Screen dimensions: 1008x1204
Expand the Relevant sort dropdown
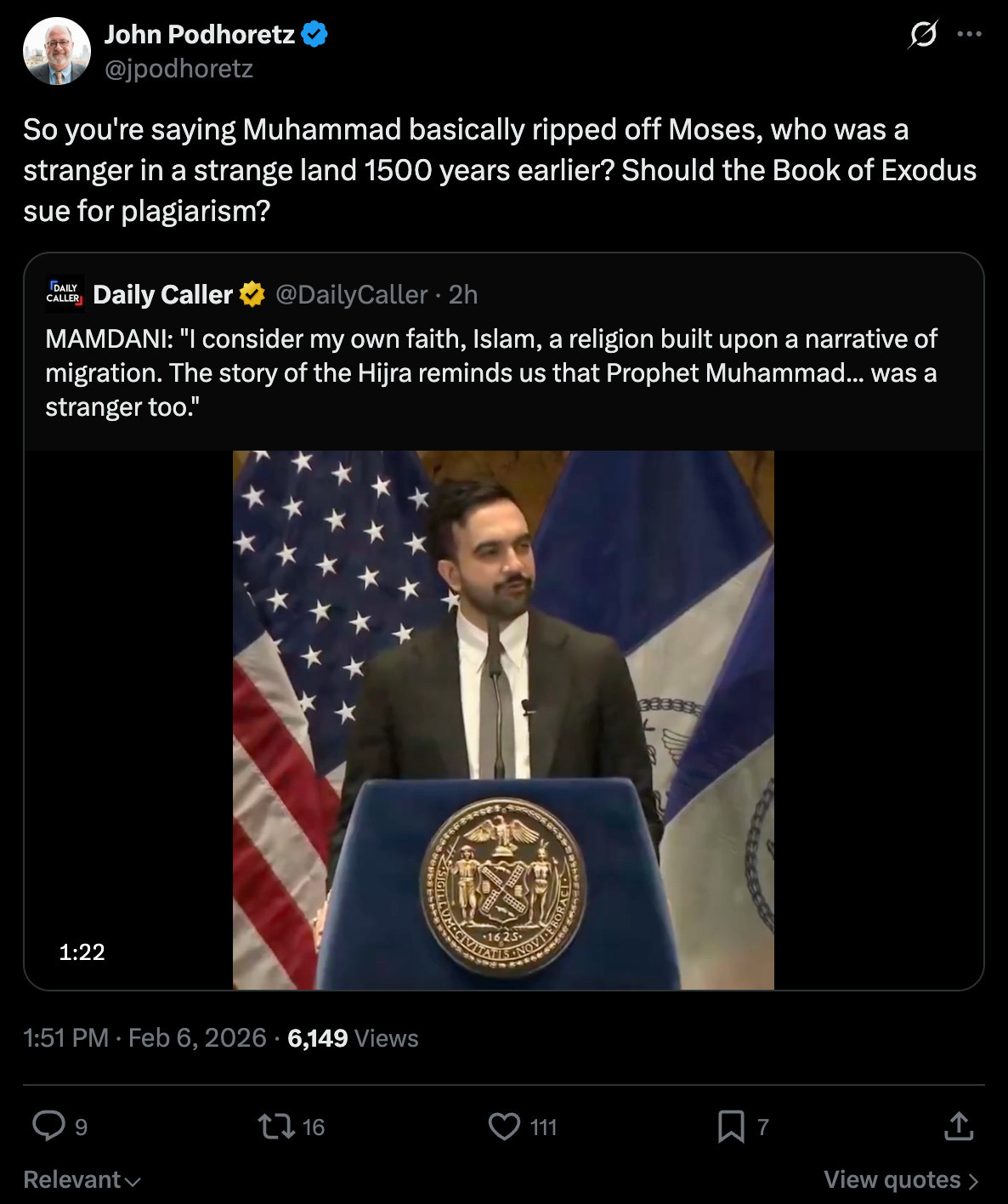click(82, 1179)
